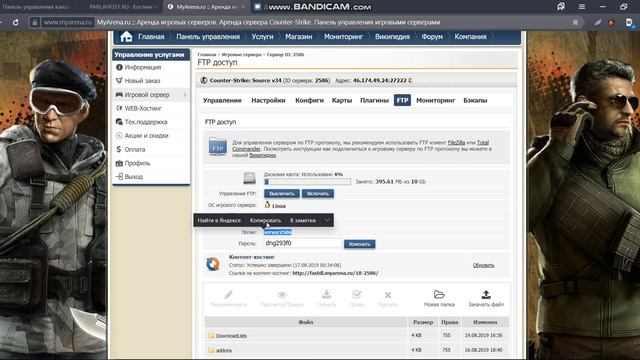Viewport: 640px width, 360px height.
Task: Click the Контент-хостинг refresh icon
Action: [x=213, y=264]
